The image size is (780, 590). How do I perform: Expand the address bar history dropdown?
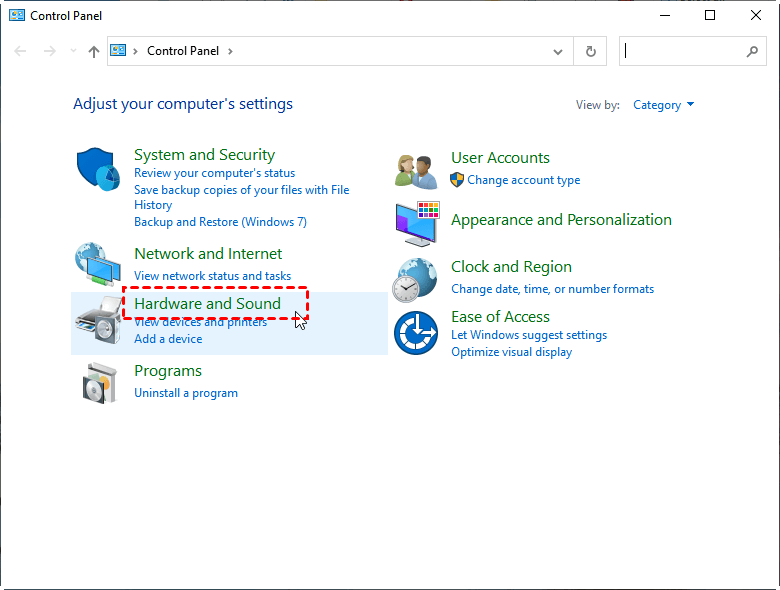tap(557, 51)
